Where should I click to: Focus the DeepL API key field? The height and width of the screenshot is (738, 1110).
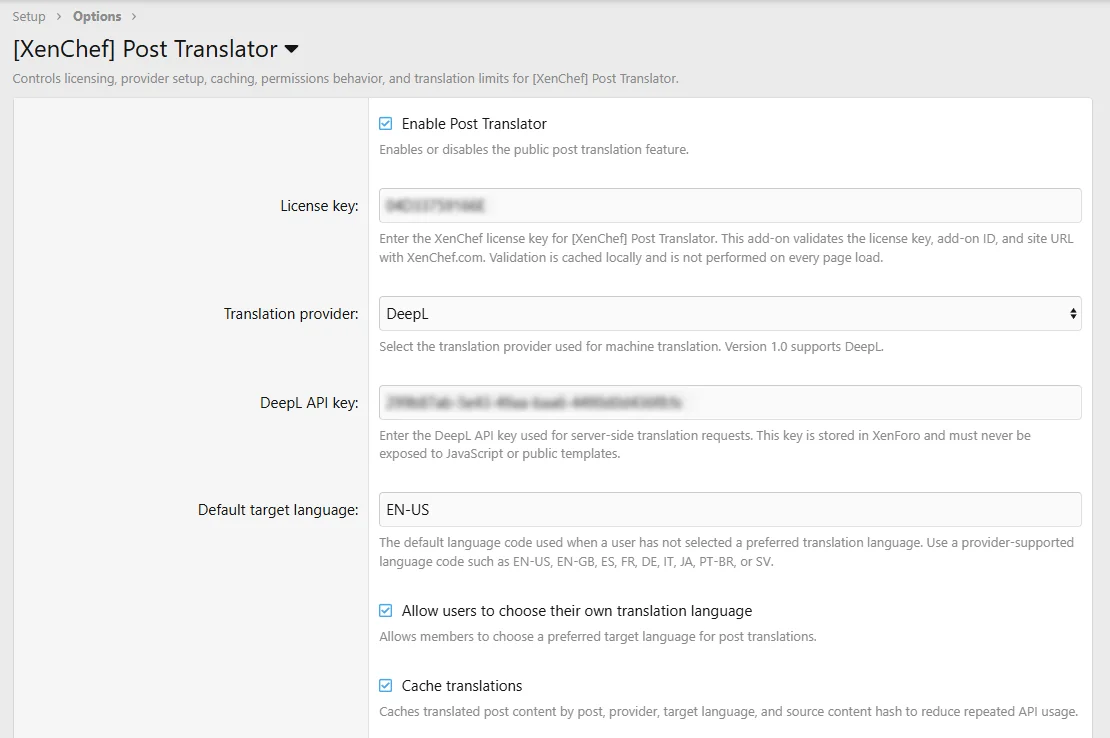(x=730, y=403)
